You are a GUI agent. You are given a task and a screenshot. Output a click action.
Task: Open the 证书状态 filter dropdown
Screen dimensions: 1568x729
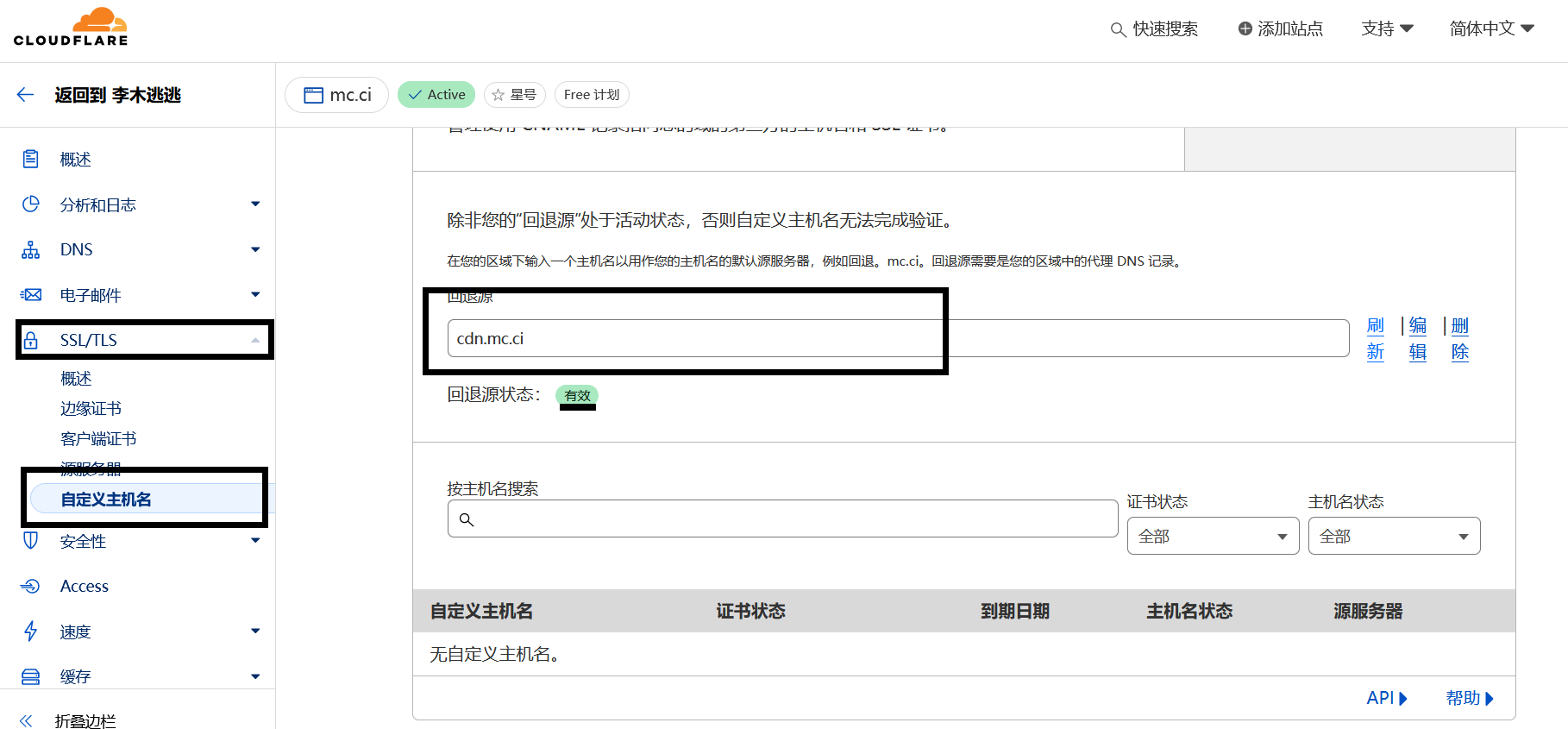point(1213,536)
